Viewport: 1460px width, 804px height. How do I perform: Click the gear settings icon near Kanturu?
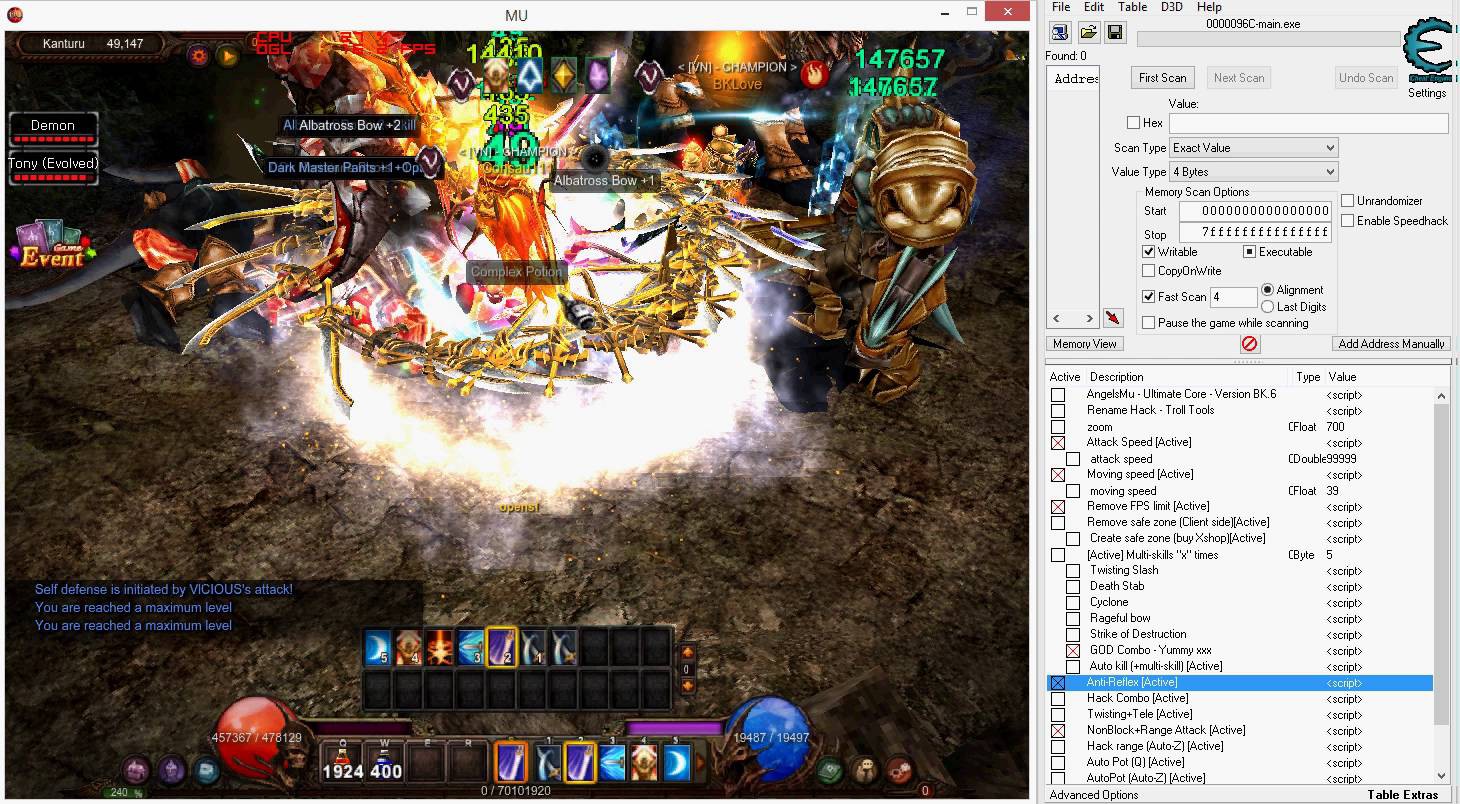198,54
